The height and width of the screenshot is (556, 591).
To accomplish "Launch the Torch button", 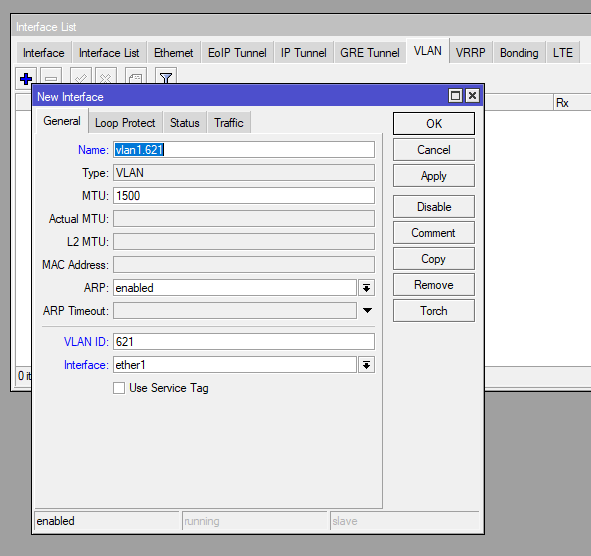I will [x=434, y=311].
